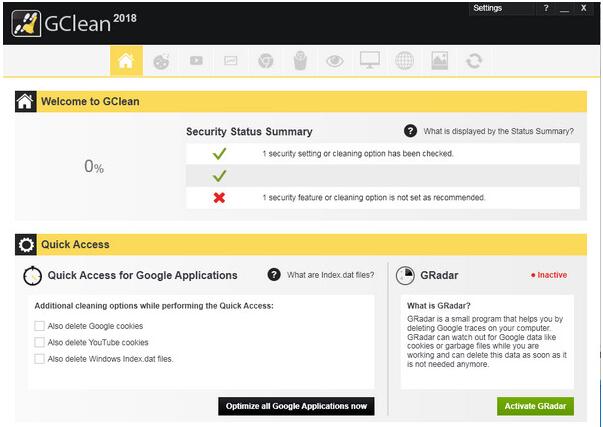
Task: Click the first green checkmark status icon
Action: pyautogui.click(x=219, y=154)
